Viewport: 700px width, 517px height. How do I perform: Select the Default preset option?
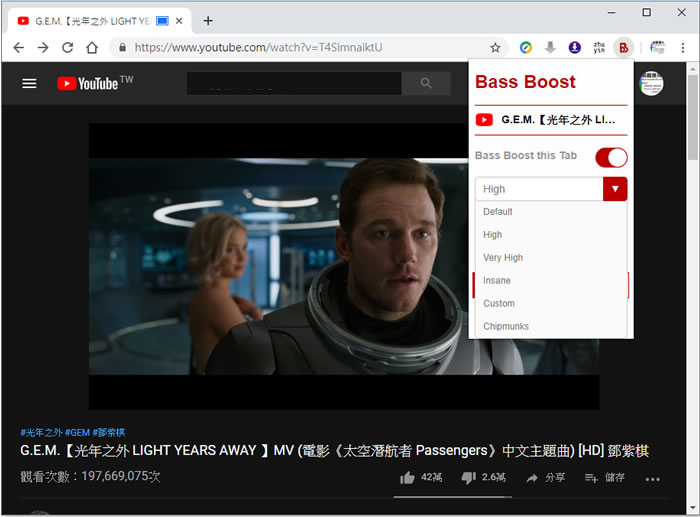(551, 212)
